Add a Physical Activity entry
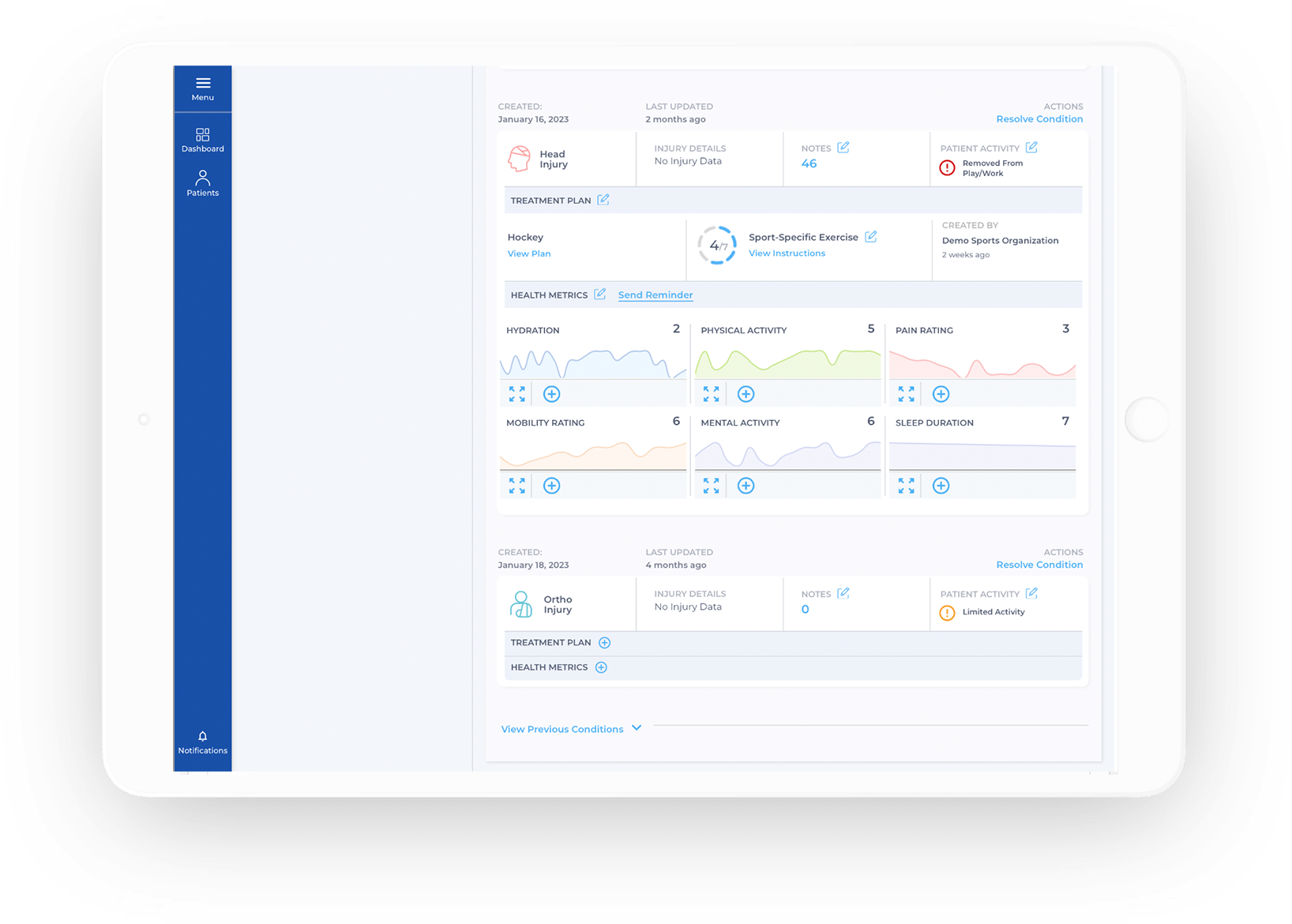This screenshot has height=924, width=1292. [x=746, y=394]
